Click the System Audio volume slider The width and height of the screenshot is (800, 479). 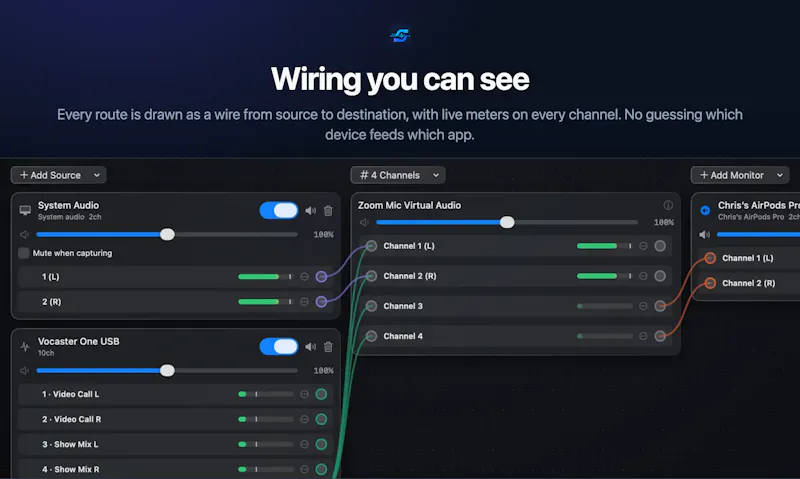coord(167,235)
